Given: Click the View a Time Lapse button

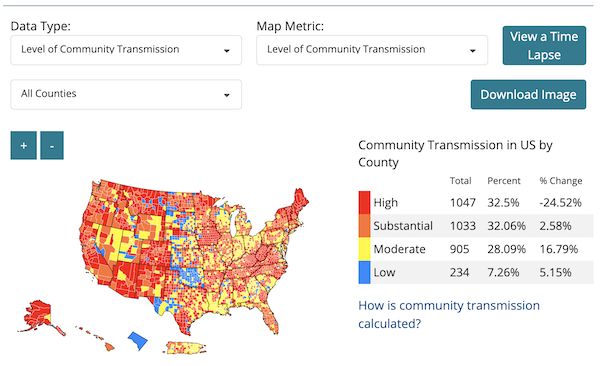Looking at the screenshot, I should click(x=544, y=46).
